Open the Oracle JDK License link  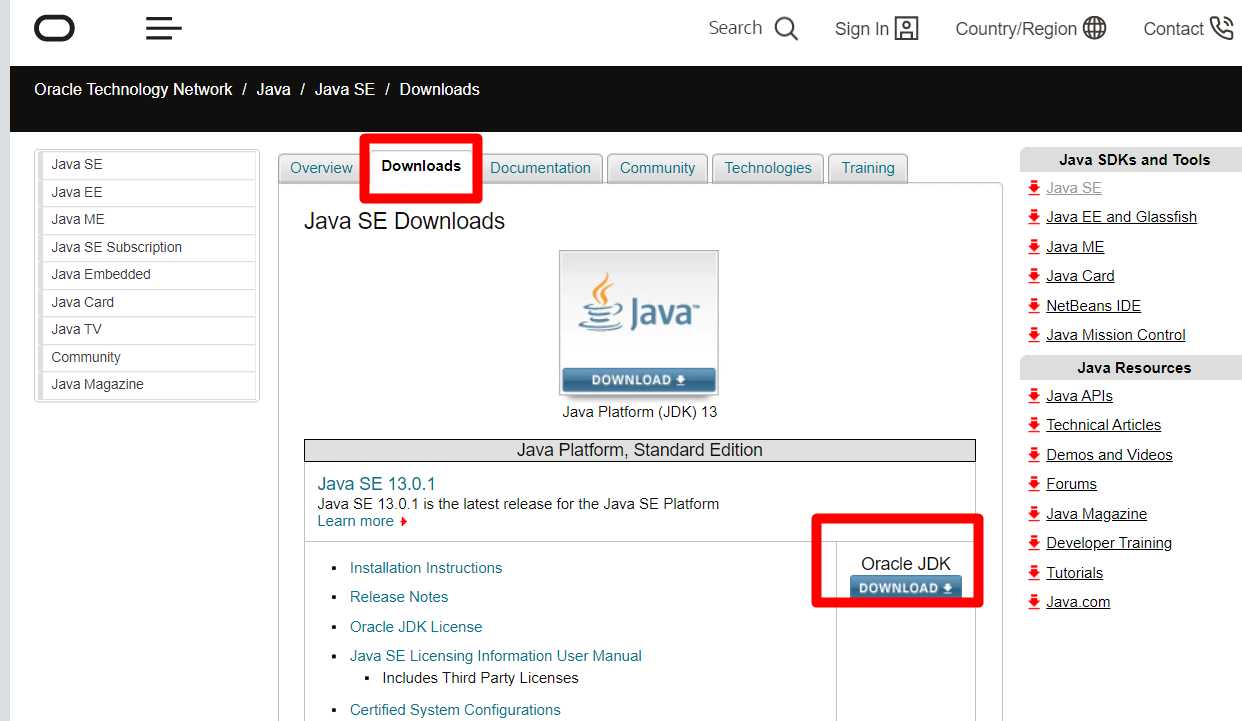tap(416, 627)
